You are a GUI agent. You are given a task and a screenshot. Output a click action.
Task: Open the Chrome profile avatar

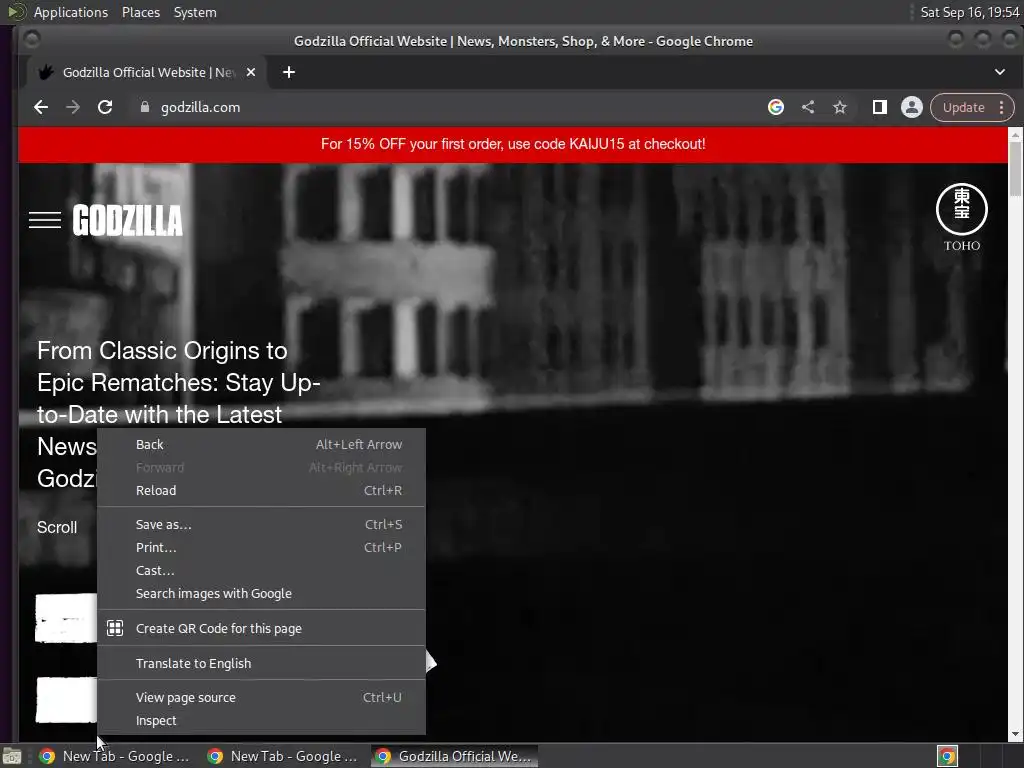[912, 107]
